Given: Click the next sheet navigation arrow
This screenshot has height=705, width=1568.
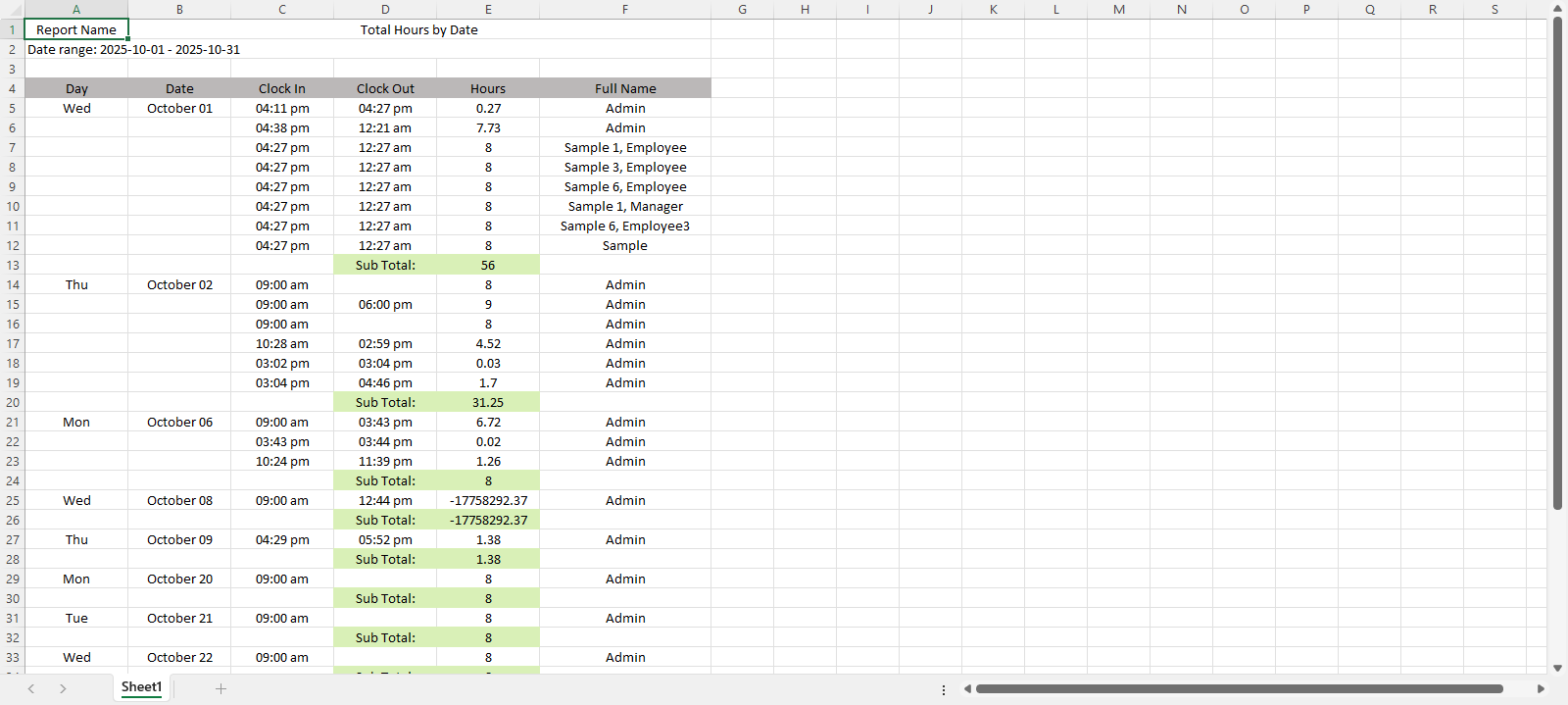Looking at the screenshot, I should tap(63, 688).
